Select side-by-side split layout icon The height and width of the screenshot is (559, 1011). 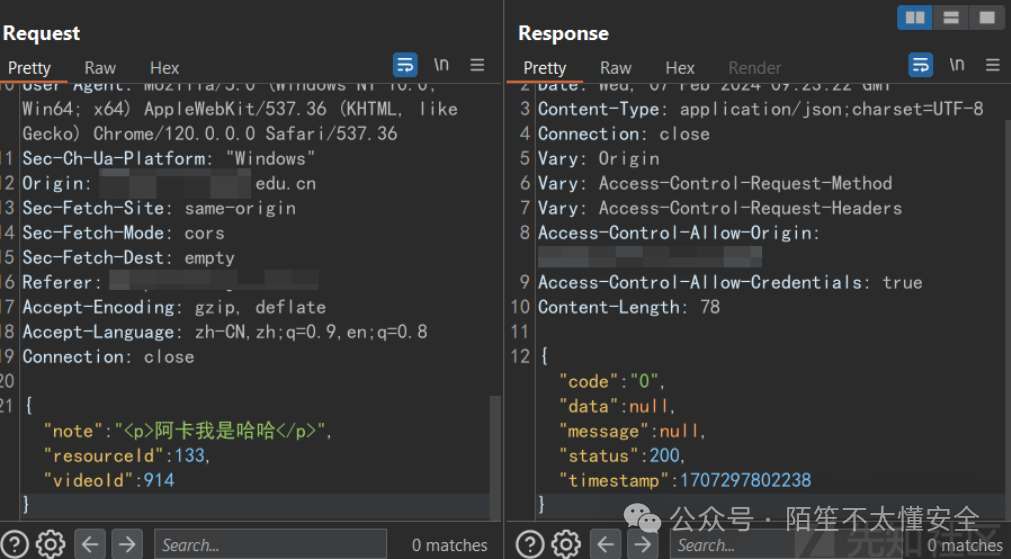915,17
